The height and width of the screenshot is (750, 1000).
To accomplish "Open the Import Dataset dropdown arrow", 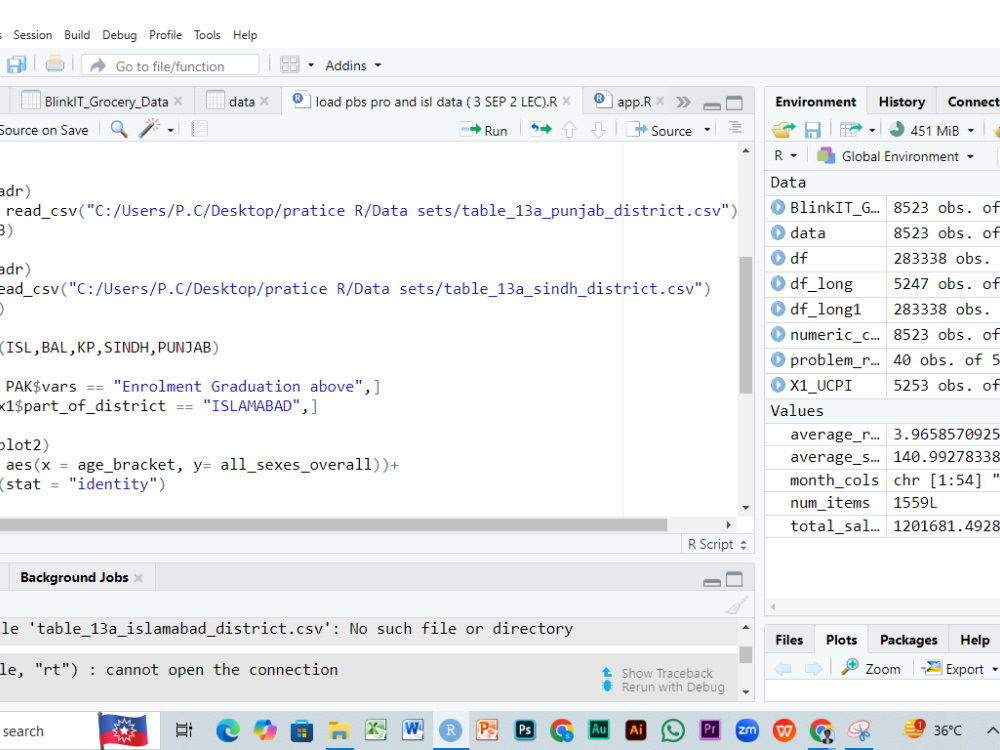I will (x=872, y=131).
